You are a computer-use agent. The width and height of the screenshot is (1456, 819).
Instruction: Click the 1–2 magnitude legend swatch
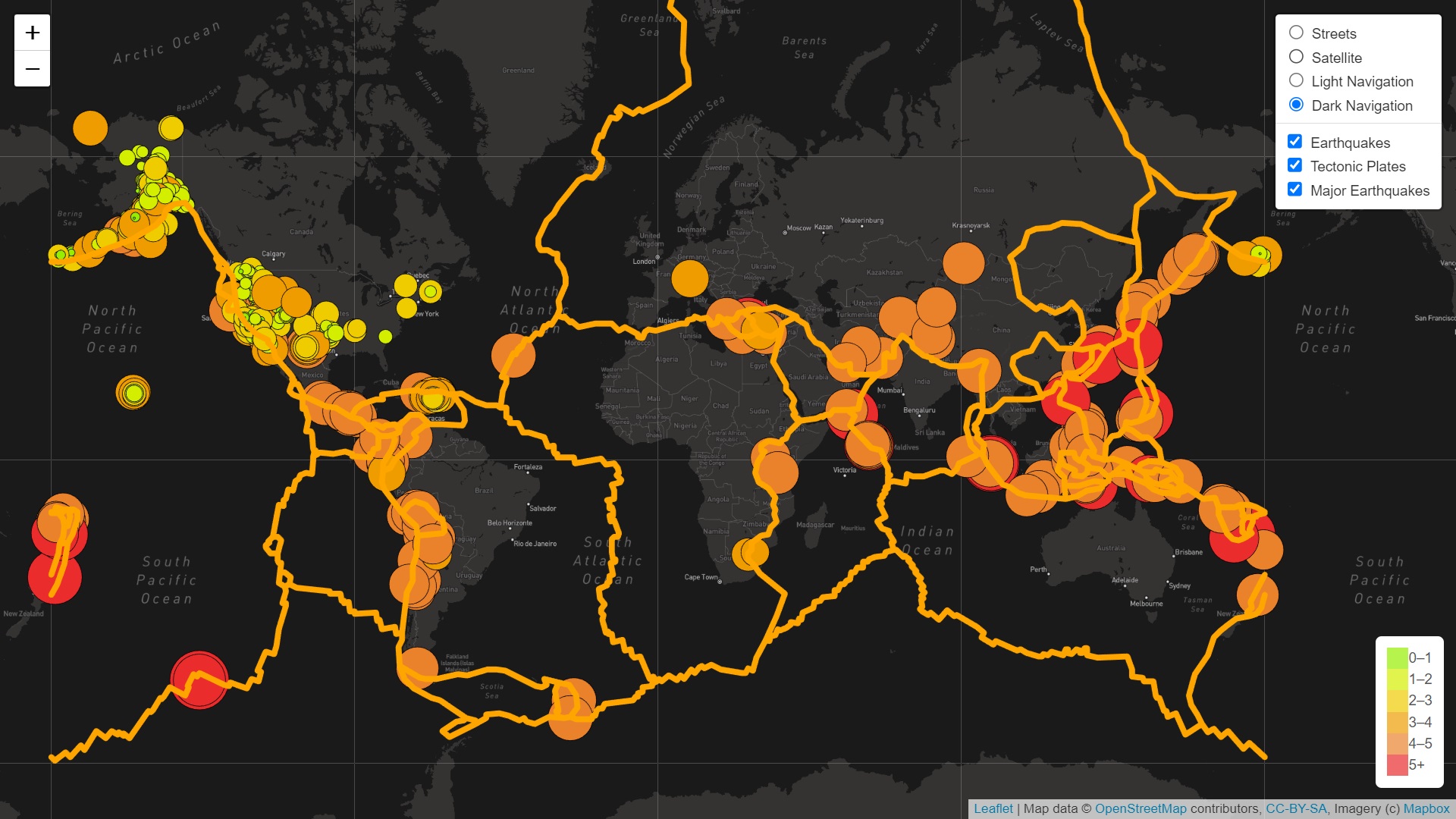click(1397, 679)
